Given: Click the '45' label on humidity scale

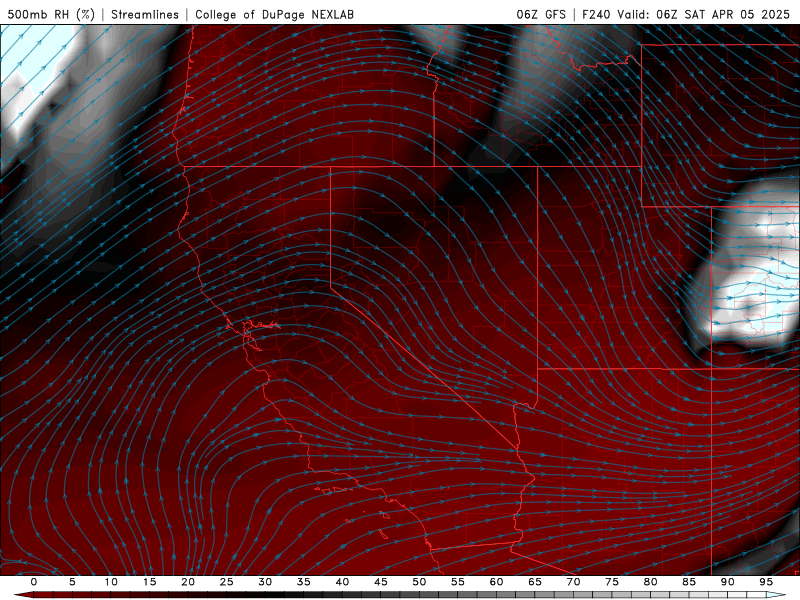Looking at the screenshot, I should coord(381,582).
